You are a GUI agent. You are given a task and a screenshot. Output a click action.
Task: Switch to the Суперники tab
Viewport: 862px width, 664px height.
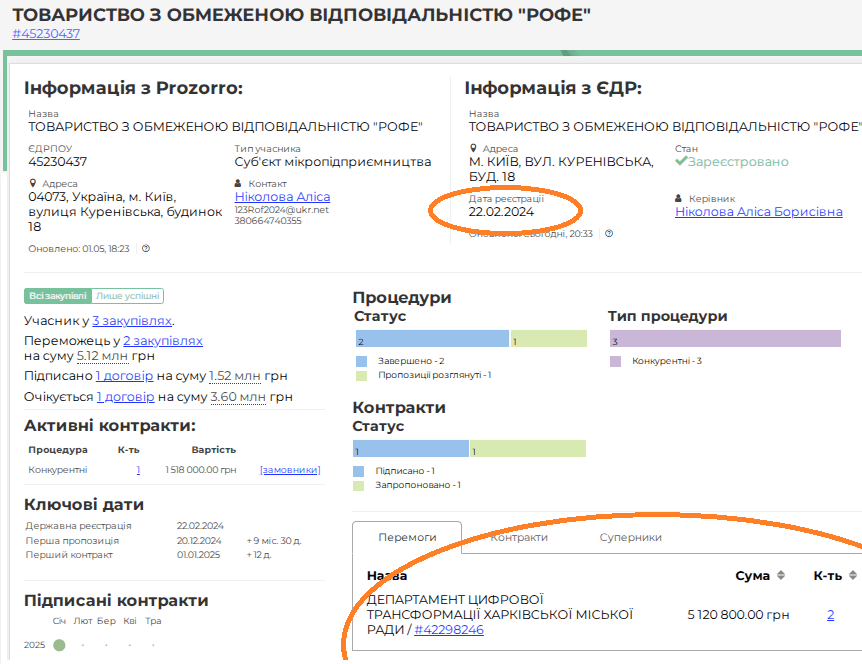click(x=630, y=537)
